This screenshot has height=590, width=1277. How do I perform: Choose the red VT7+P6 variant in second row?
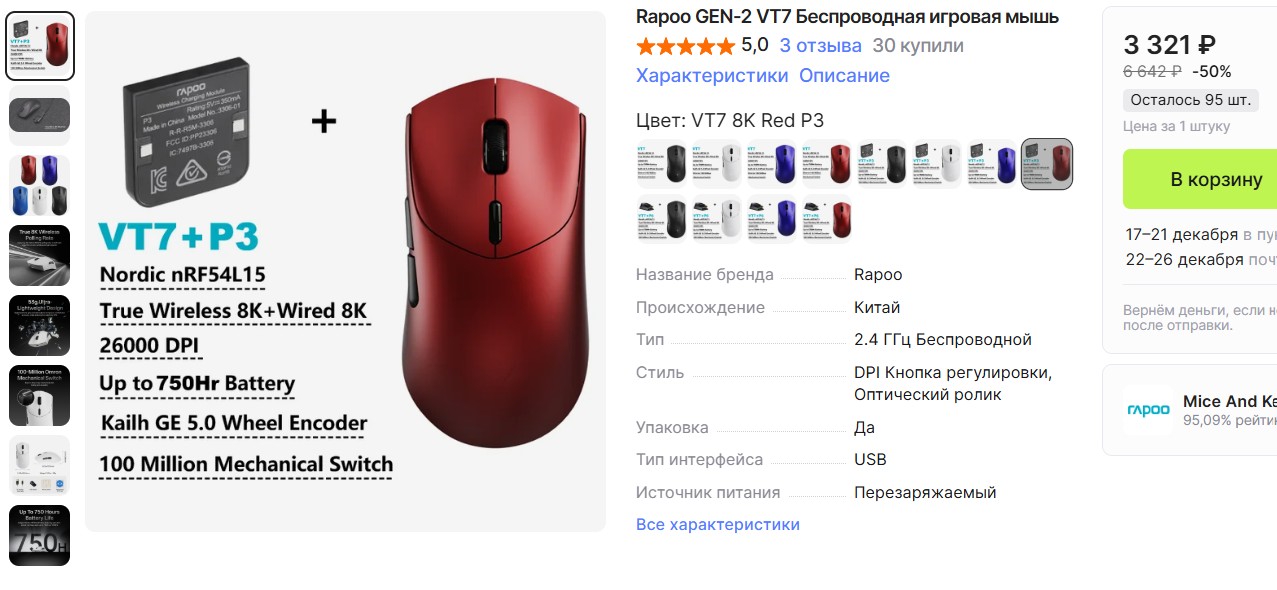click(826, 219)
